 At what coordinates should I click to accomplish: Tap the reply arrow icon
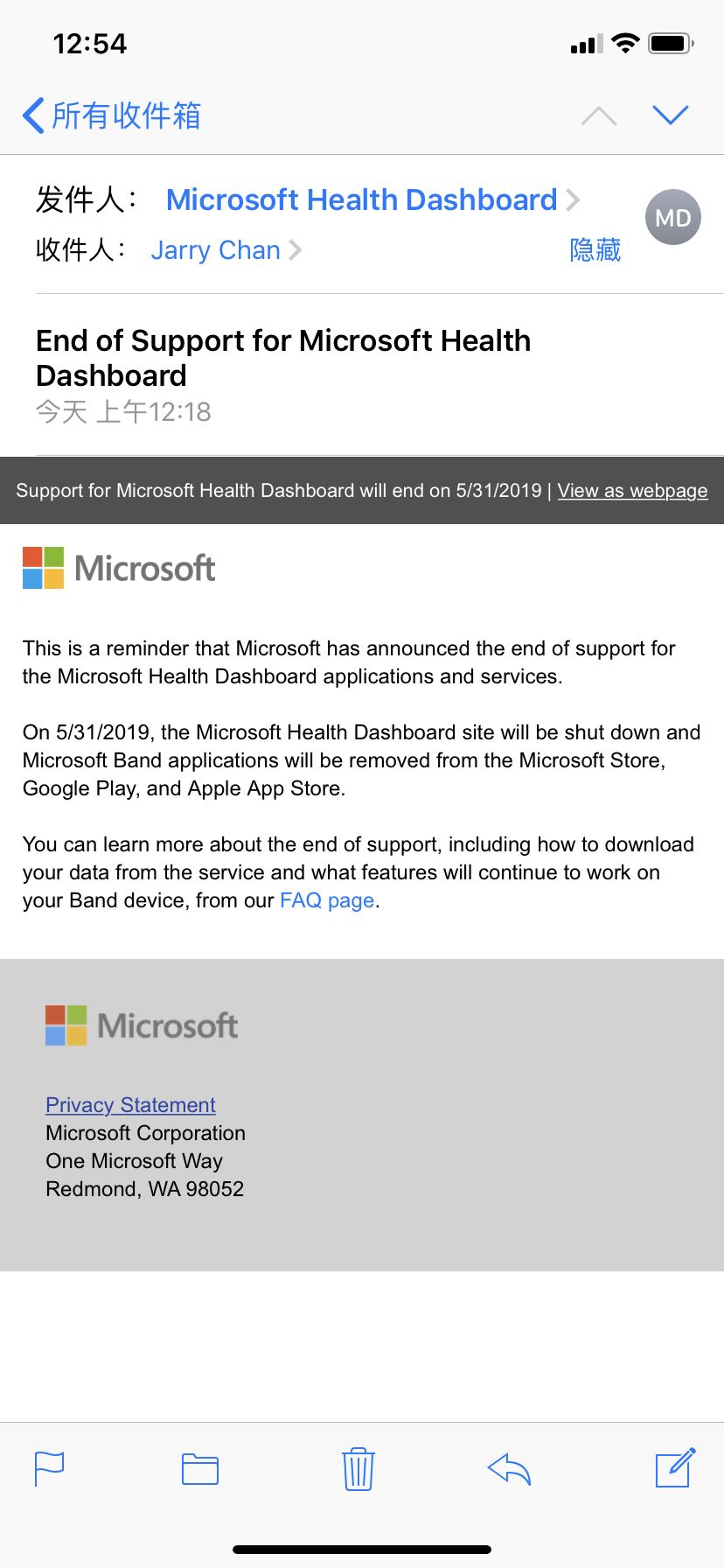509,1469
